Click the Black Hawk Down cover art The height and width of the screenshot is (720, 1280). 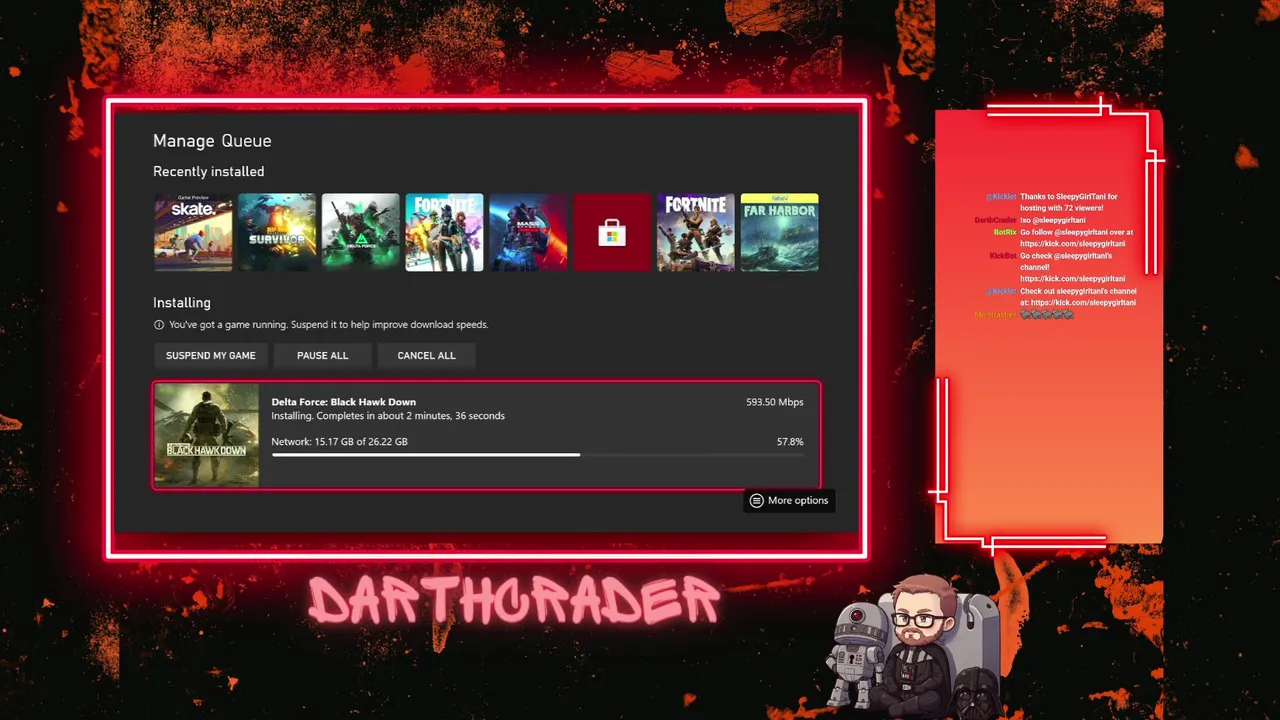[x=206, y=435]
